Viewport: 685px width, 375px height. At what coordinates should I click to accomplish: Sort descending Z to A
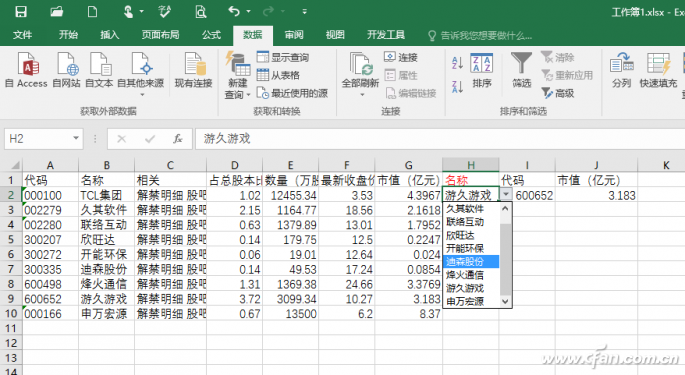[457, 87]
